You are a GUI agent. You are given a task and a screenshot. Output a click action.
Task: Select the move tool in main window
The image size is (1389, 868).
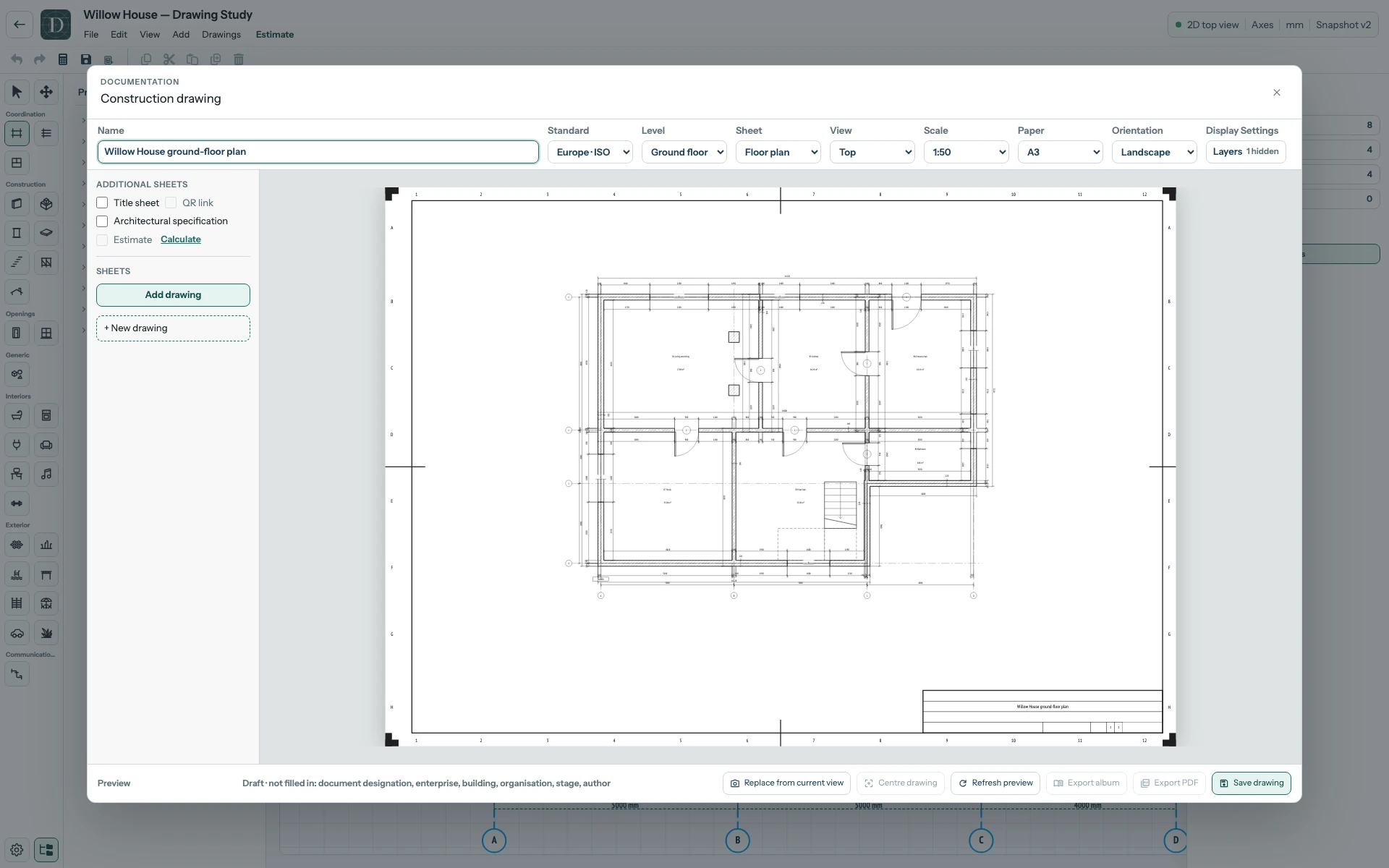coord(46,92)
